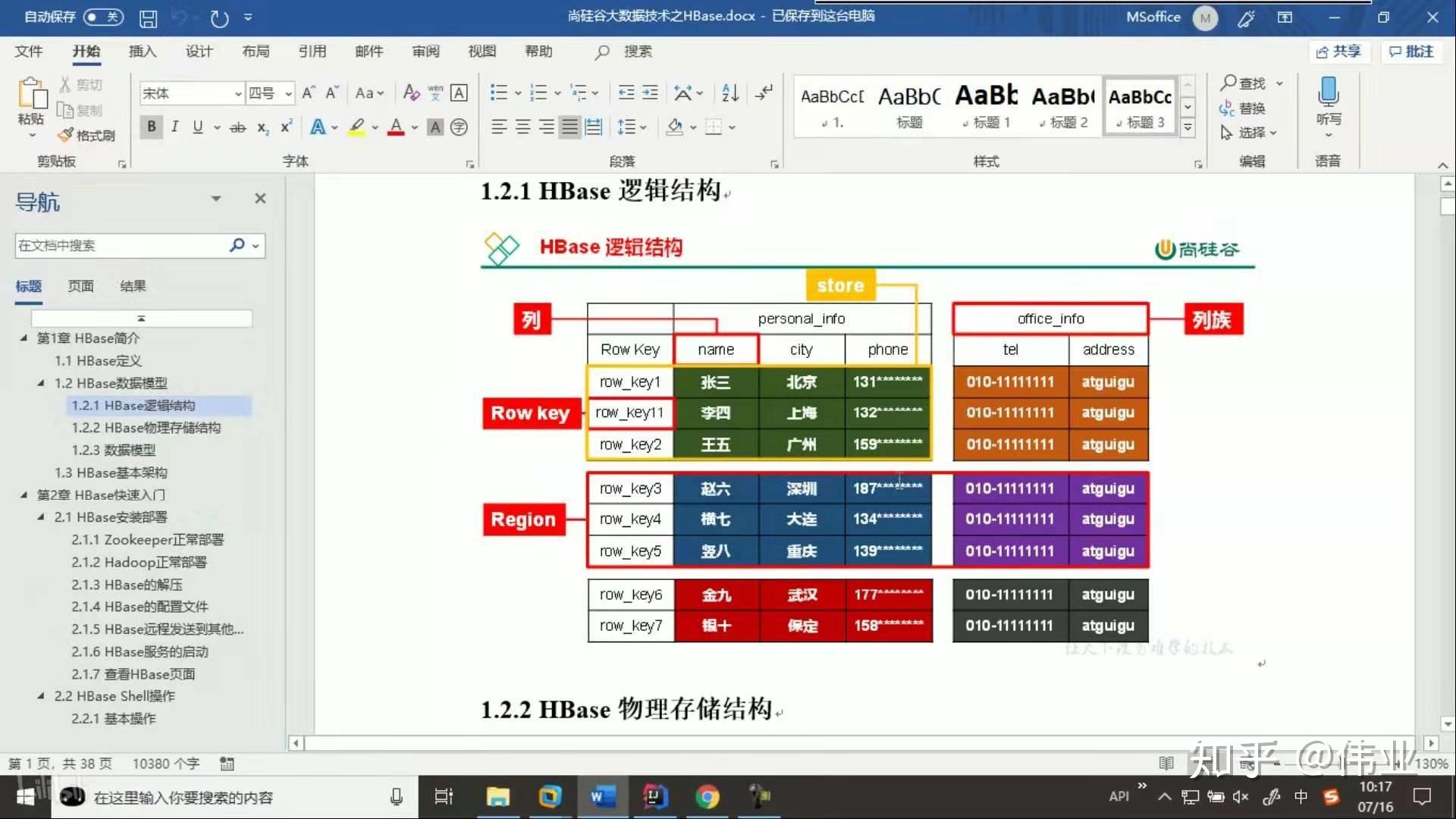This screenshot has height=819, width=1456.
Task: Select 插入 menu tab
Action: coord(144,51)
